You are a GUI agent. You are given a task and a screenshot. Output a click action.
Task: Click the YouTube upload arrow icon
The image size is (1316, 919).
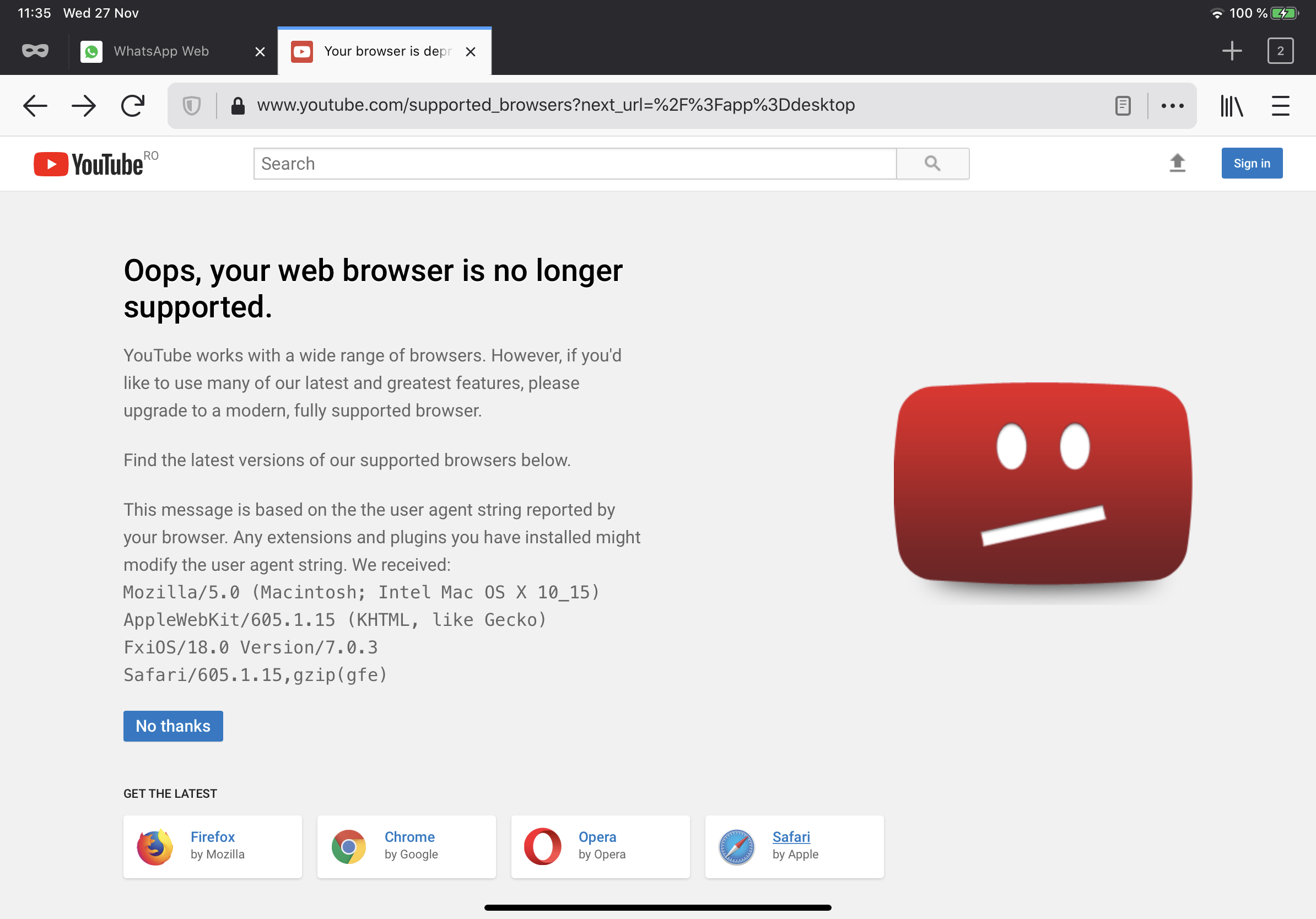tap(1177, 163)
